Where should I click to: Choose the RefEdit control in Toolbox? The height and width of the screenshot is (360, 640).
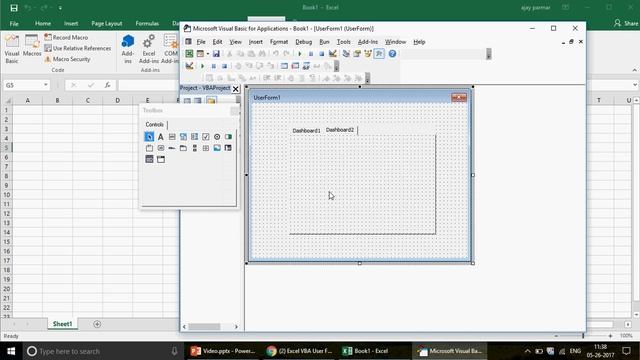pyautogui.click(x=228, y=148)
